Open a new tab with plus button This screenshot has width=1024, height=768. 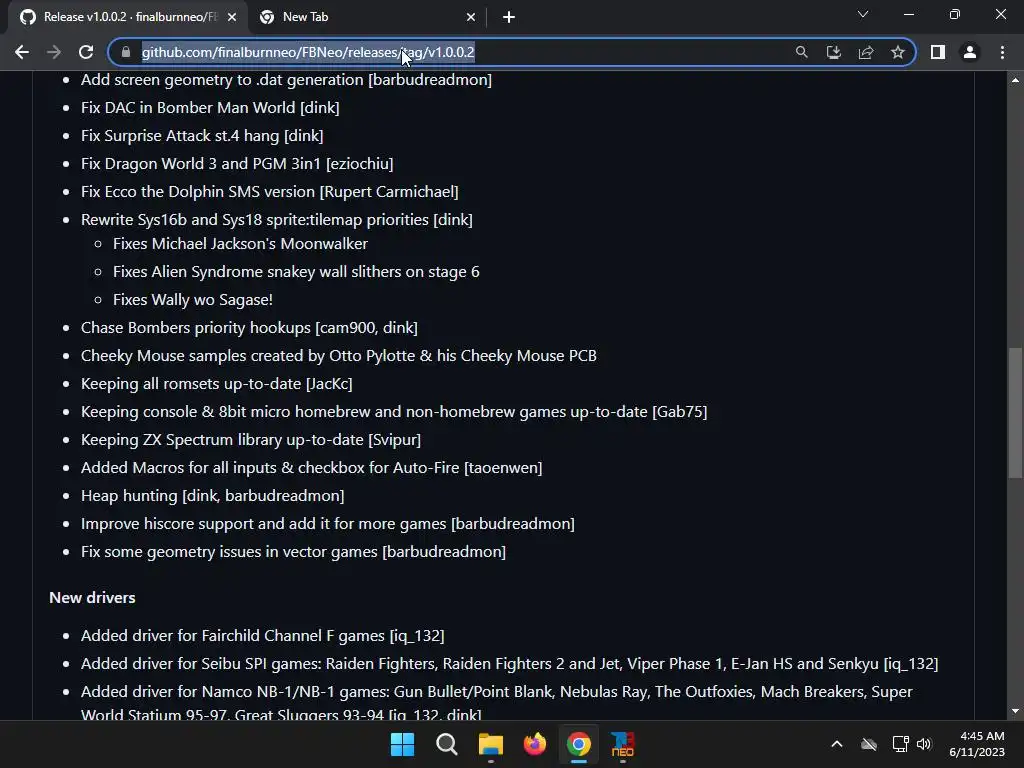click(x=509, y=17)
